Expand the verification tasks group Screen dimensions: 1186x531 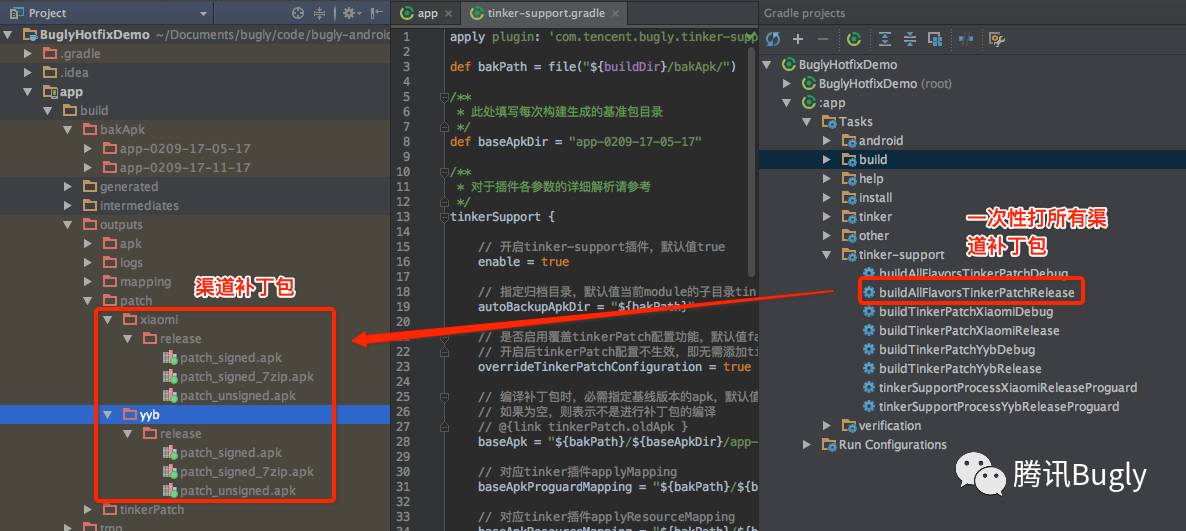point(828,425)
